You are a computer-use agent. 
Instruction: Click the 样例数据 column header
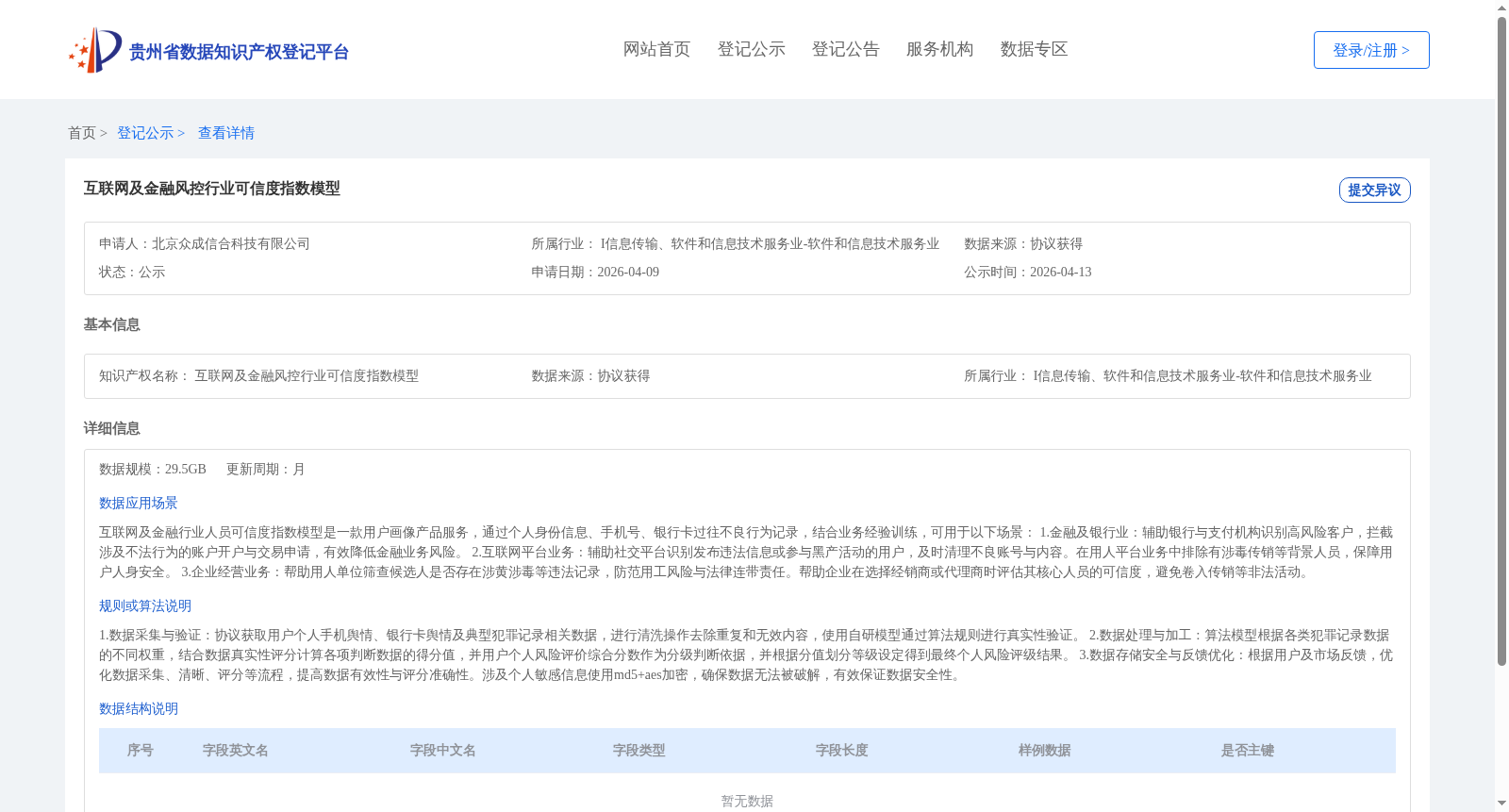[1045, 751]
